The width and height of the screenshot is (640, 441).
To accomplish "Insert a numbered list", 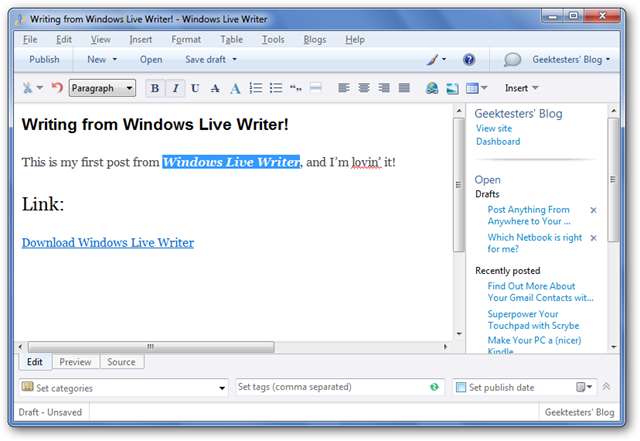I will tap(256, 88).
